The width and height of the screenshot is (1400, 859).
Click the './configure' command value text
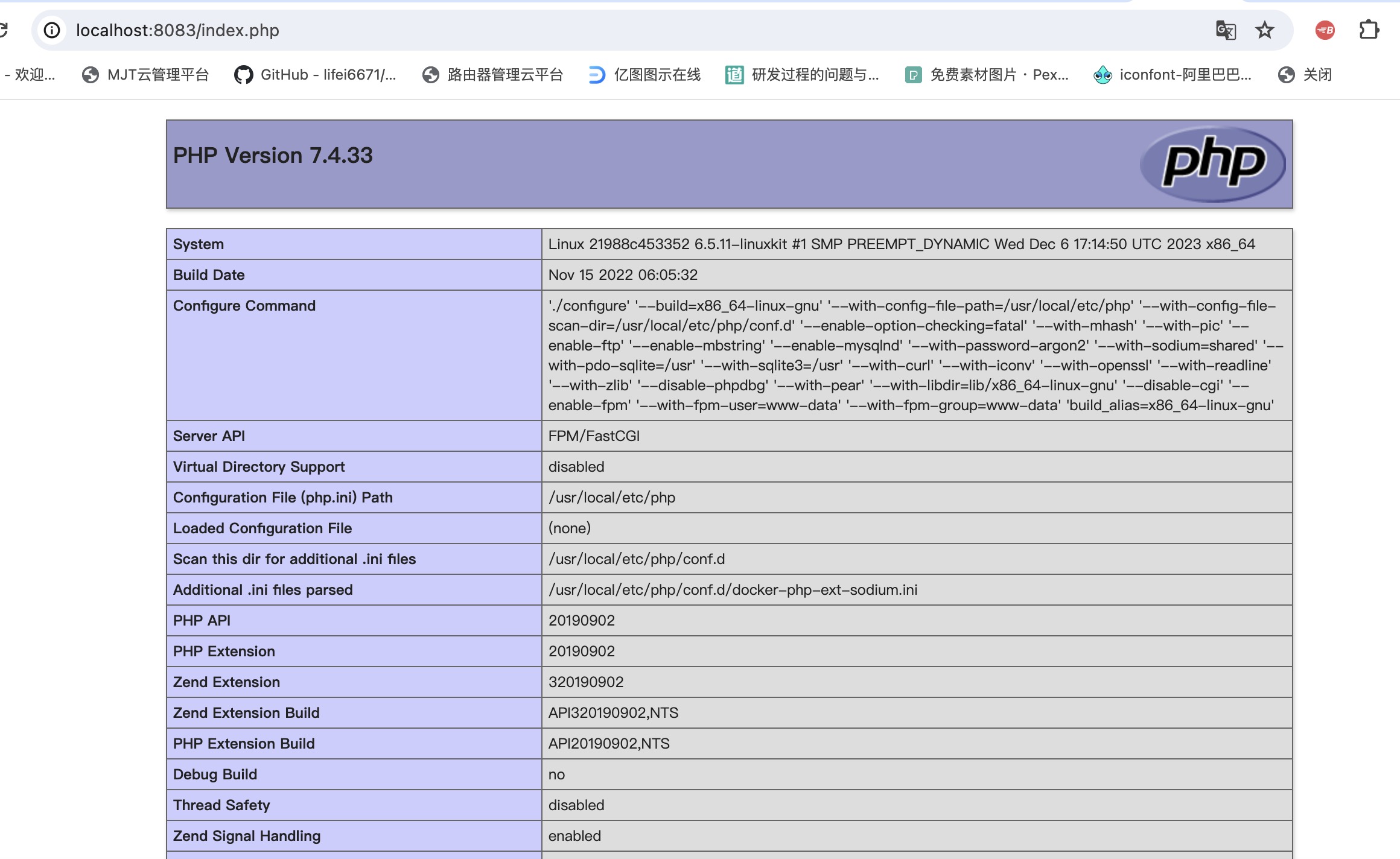(916, 355)
